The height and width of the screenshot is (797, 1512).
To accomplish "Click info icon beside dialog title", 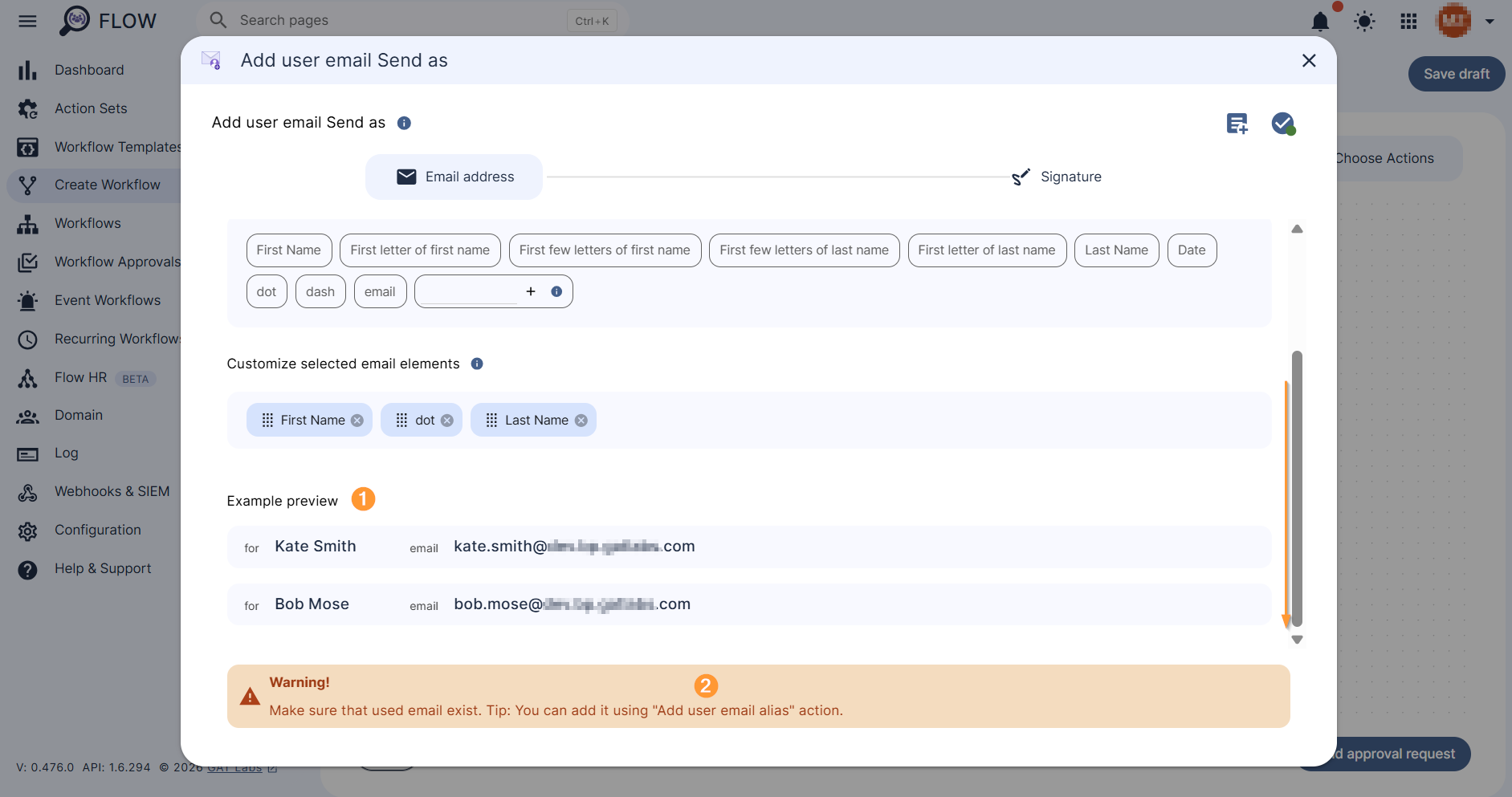I will click(404, 123).
